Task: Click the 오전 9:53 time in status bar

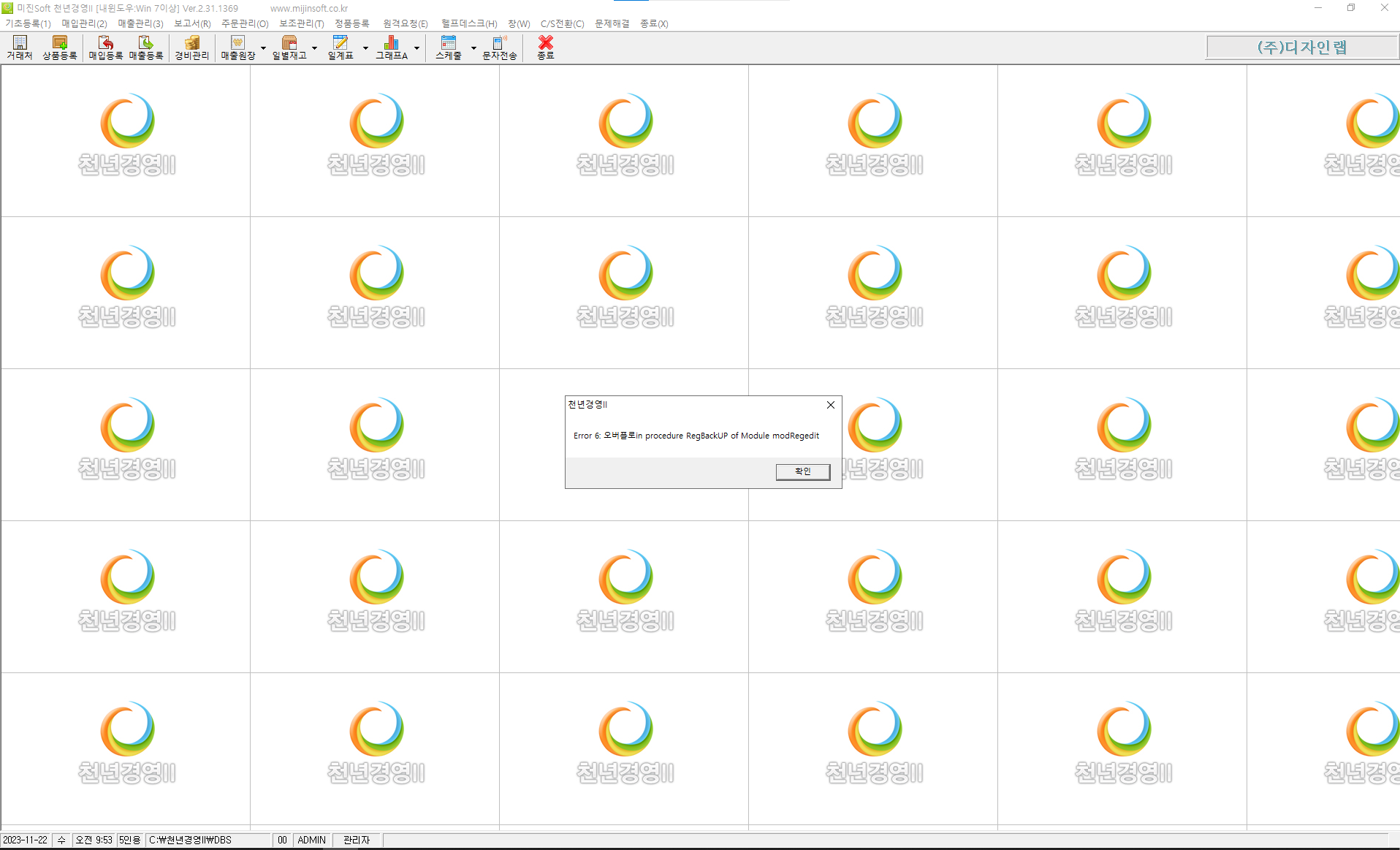Action: (x=94, y=840)
